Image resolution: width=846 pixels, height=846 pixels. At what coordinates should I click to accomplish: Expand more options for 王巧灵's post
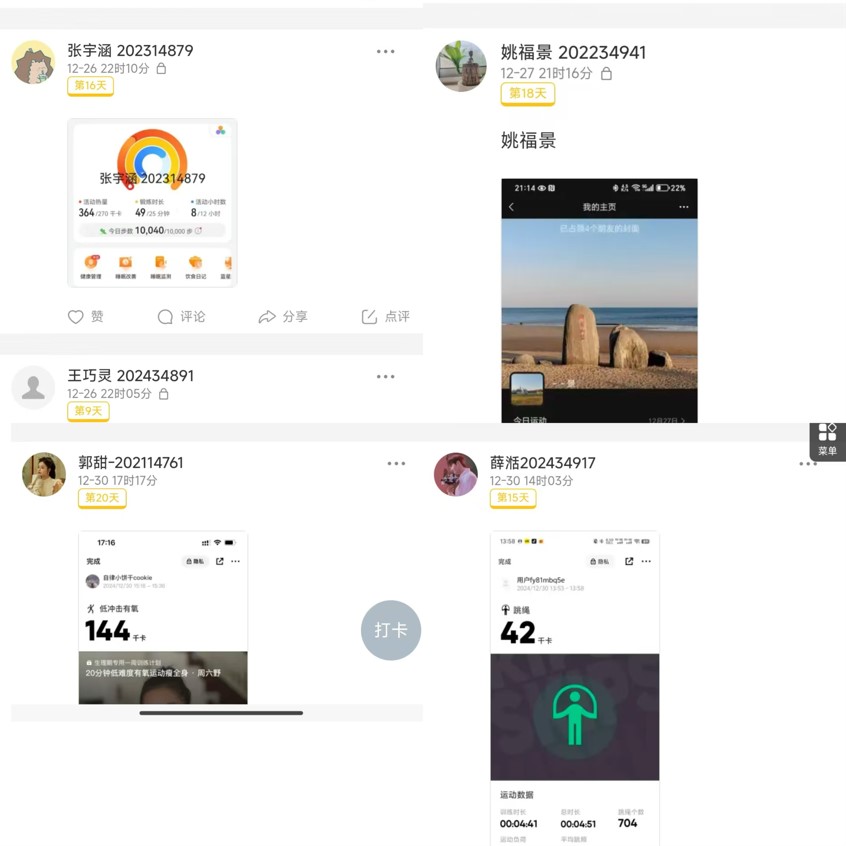[385, 377]
